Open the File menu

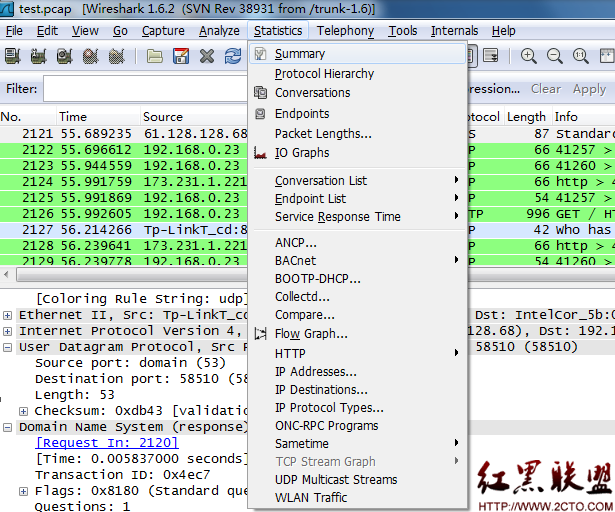tap(14, 31)
